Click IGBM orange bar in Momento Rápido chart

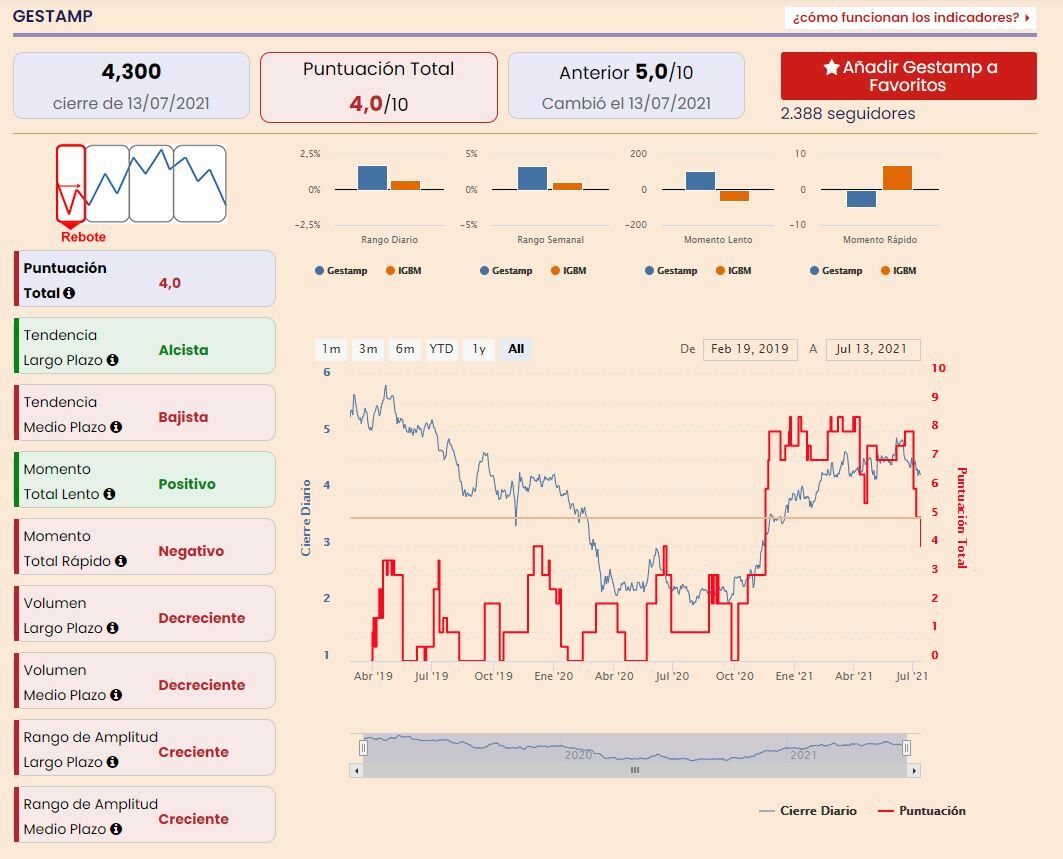897,178
